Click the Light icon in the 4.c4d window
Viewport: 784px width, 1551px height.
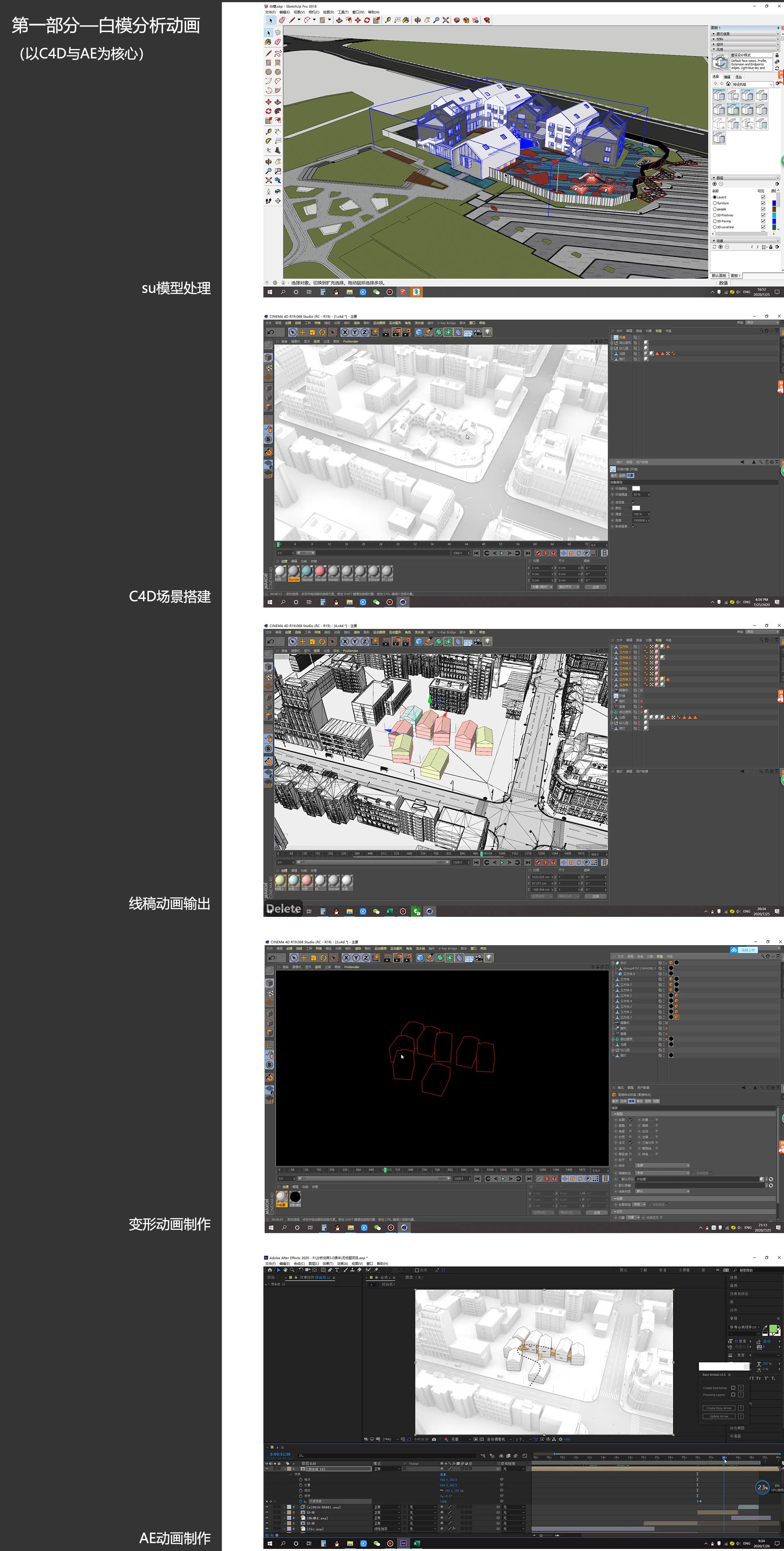488,641
